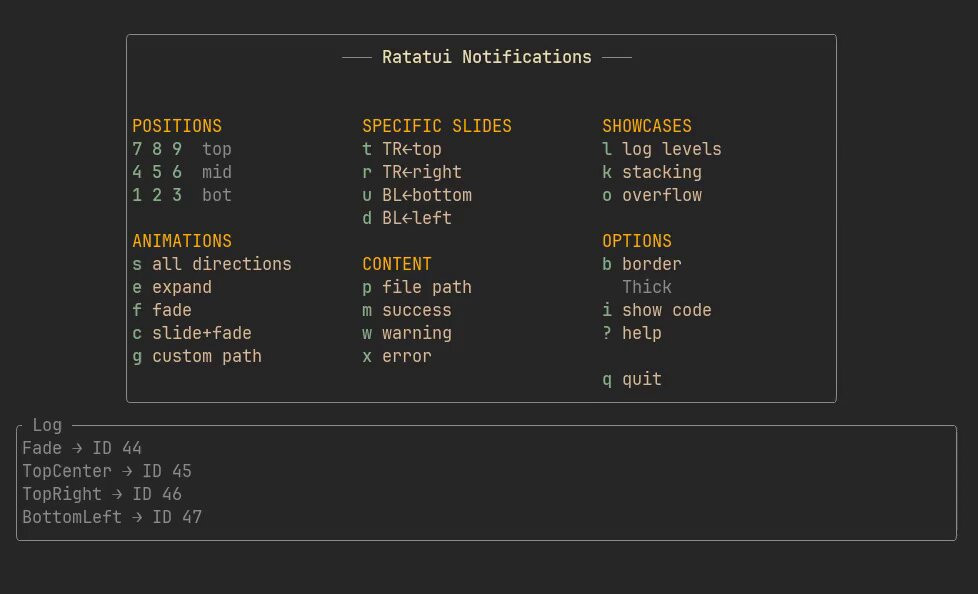Select the 'error' content entry

tap(406, 357)
